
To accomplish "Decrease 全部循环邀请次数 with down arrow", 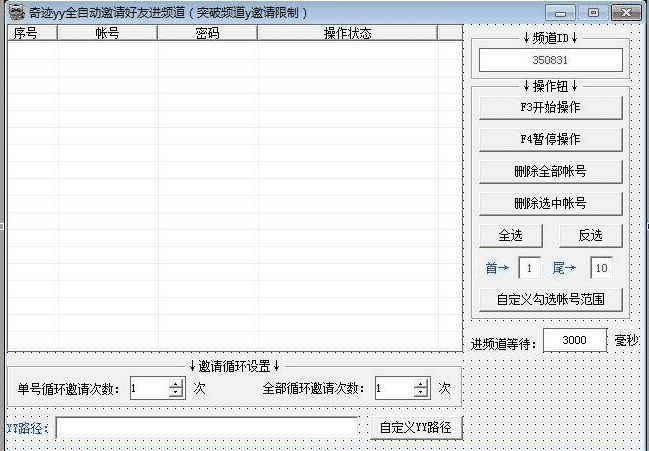I will point(421,393).
